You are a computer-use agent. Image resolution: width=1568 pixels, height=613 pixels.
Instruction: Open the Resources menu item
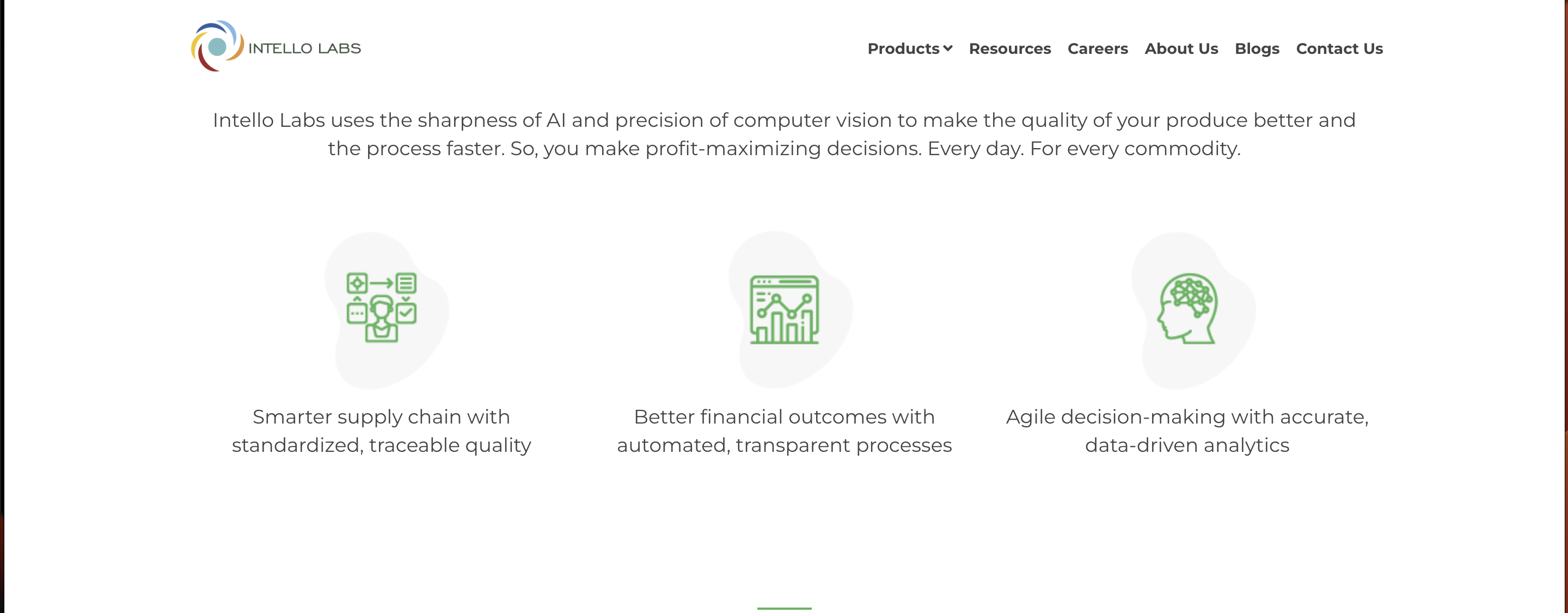(1010, 48)
